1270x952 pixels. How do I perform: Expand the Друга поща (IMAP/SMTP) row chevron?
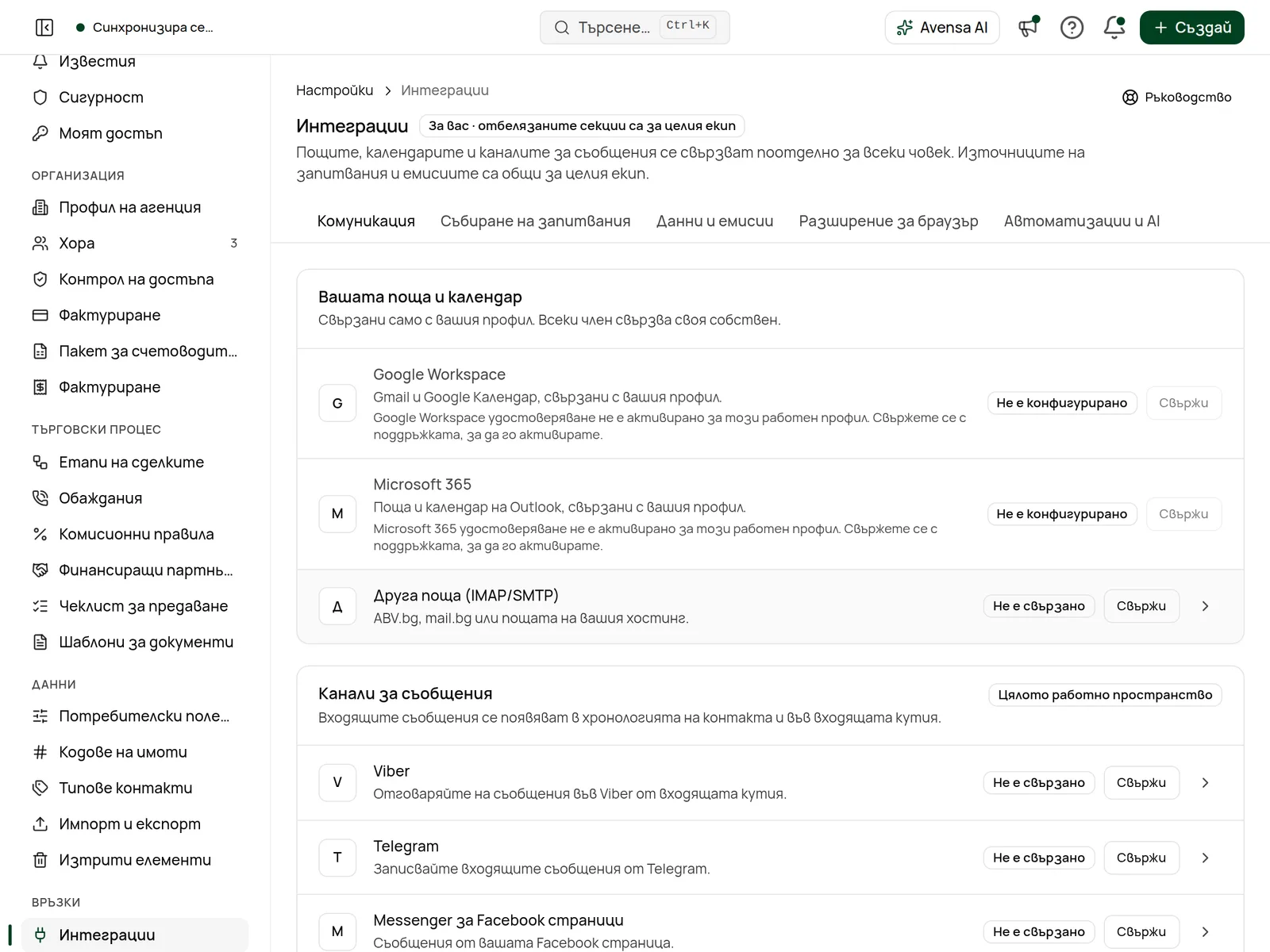click(1205, 606)
